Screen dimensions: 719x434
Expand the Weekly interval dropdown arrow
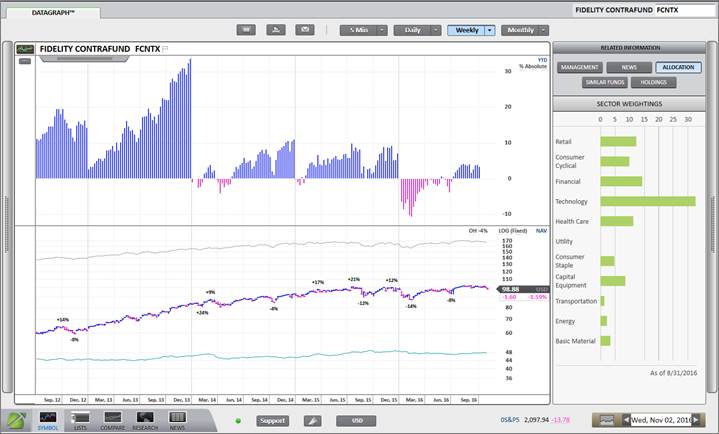click(489, 30)
